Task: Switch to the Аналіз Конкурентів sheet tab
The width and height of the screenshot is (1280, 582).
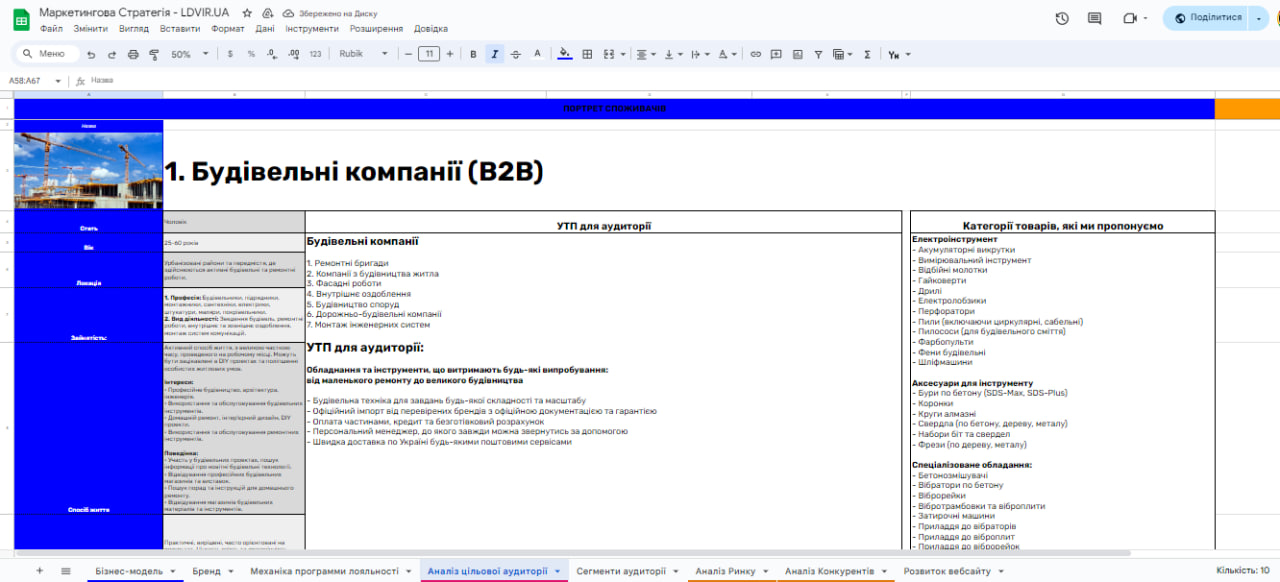Action: [834, 571]
